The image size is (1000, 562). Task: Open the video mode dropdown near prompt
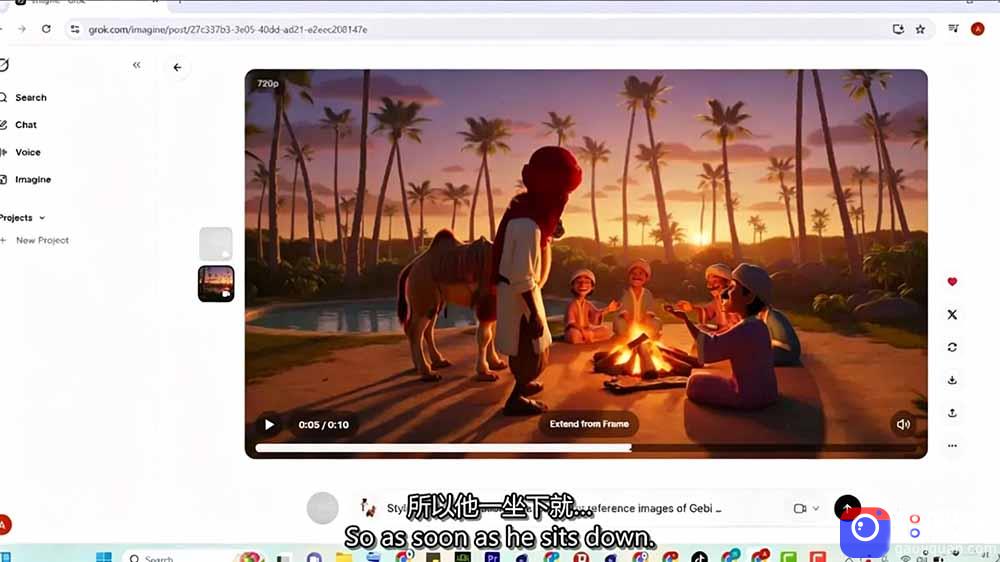click(806, 508)
